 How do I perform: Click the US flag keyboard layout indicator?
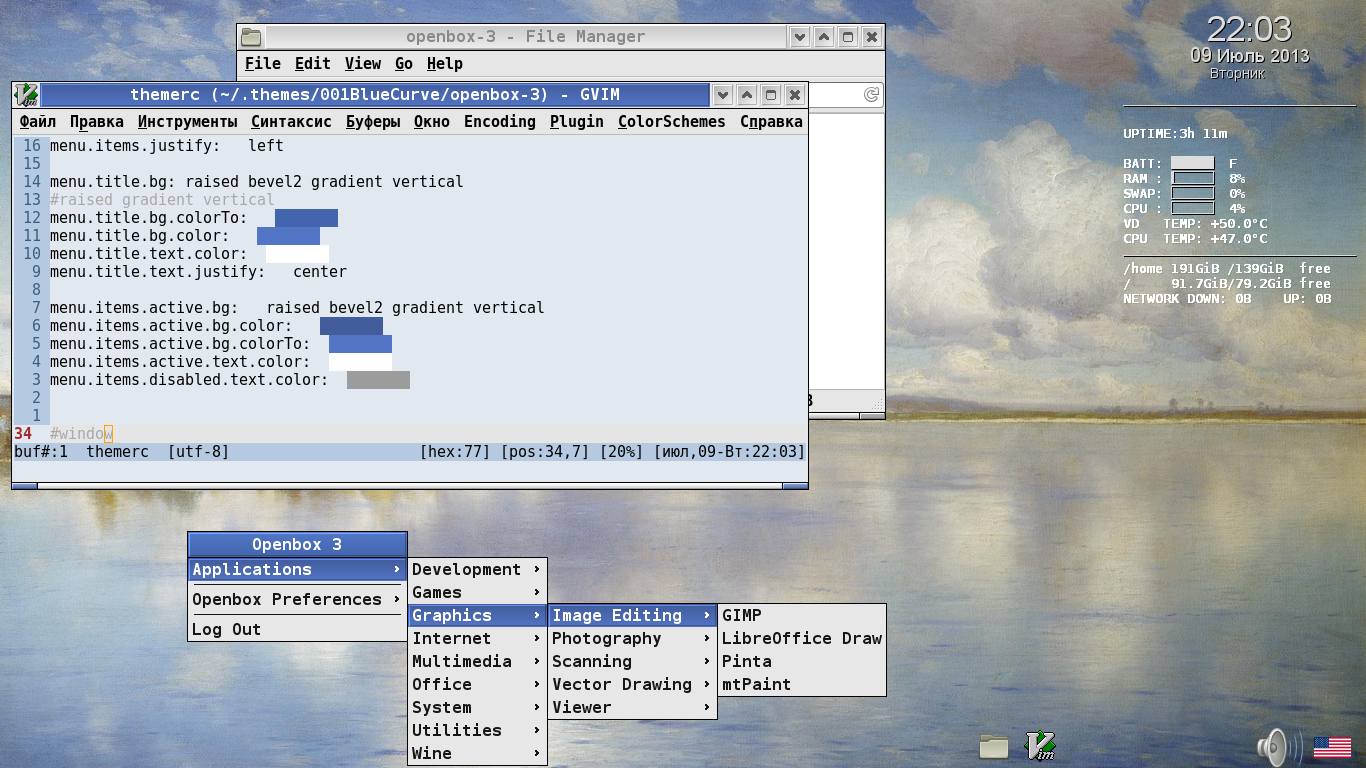pos(1332,747)
